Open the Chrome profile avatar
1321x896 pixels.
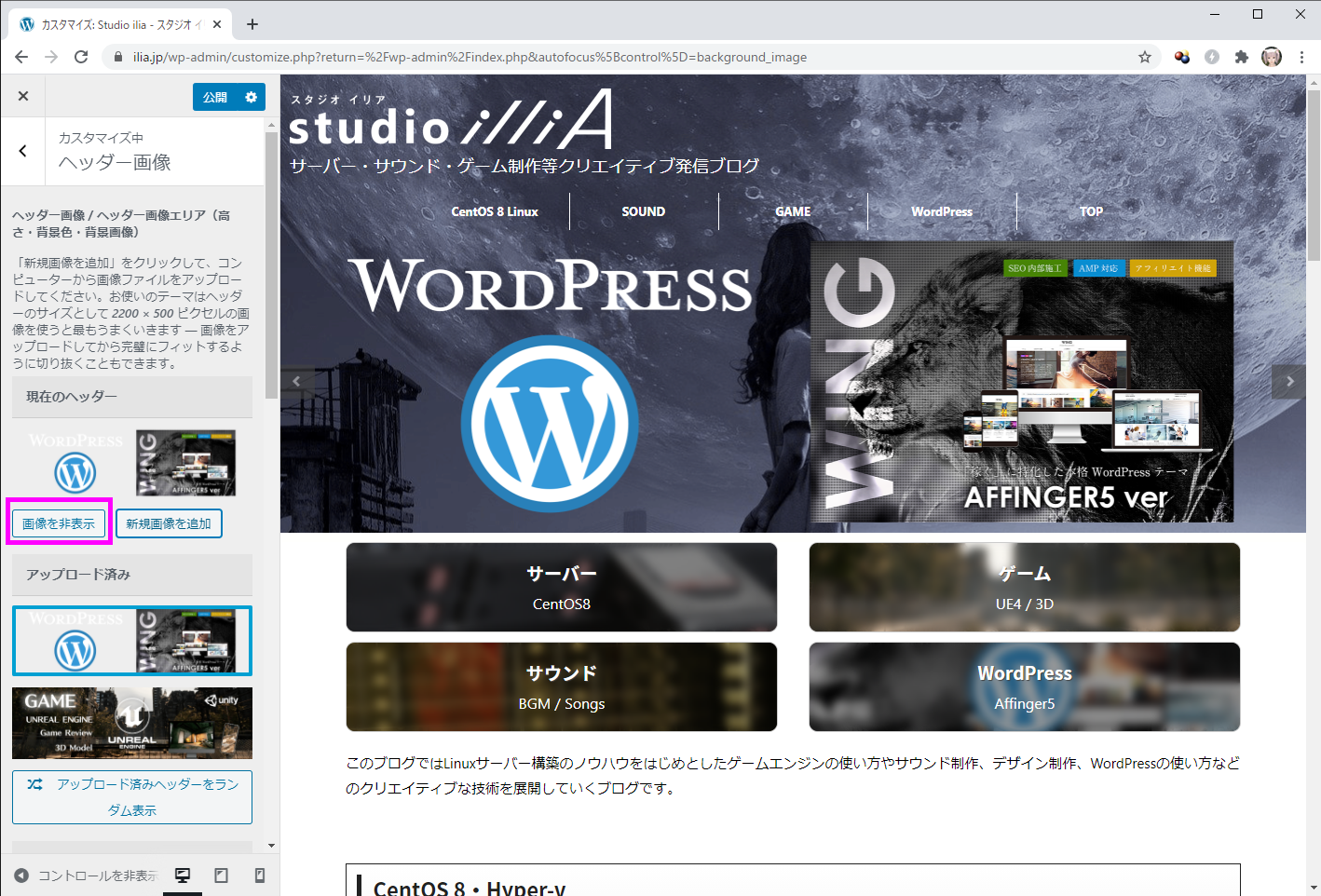1272,57
